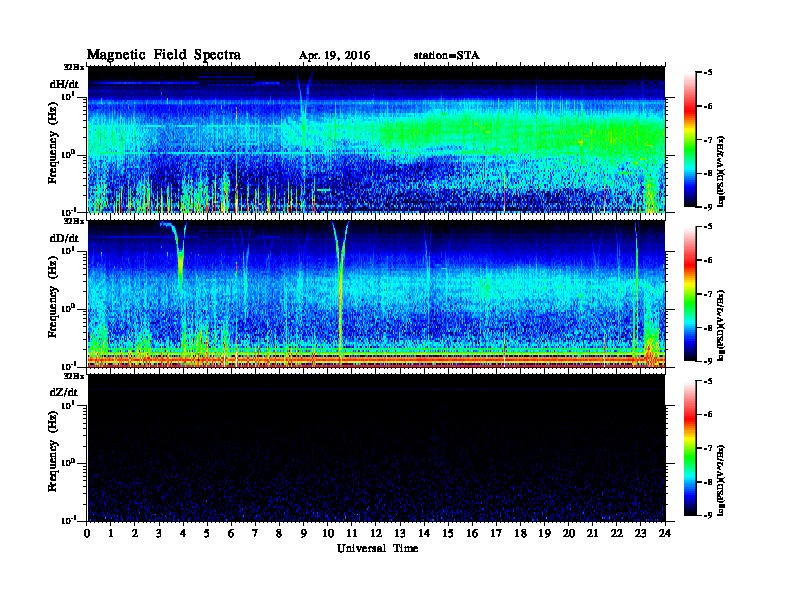Screen dimensions: 792x612
Task: Click hour tick label "19" on time axis
Action: (544, 533)
